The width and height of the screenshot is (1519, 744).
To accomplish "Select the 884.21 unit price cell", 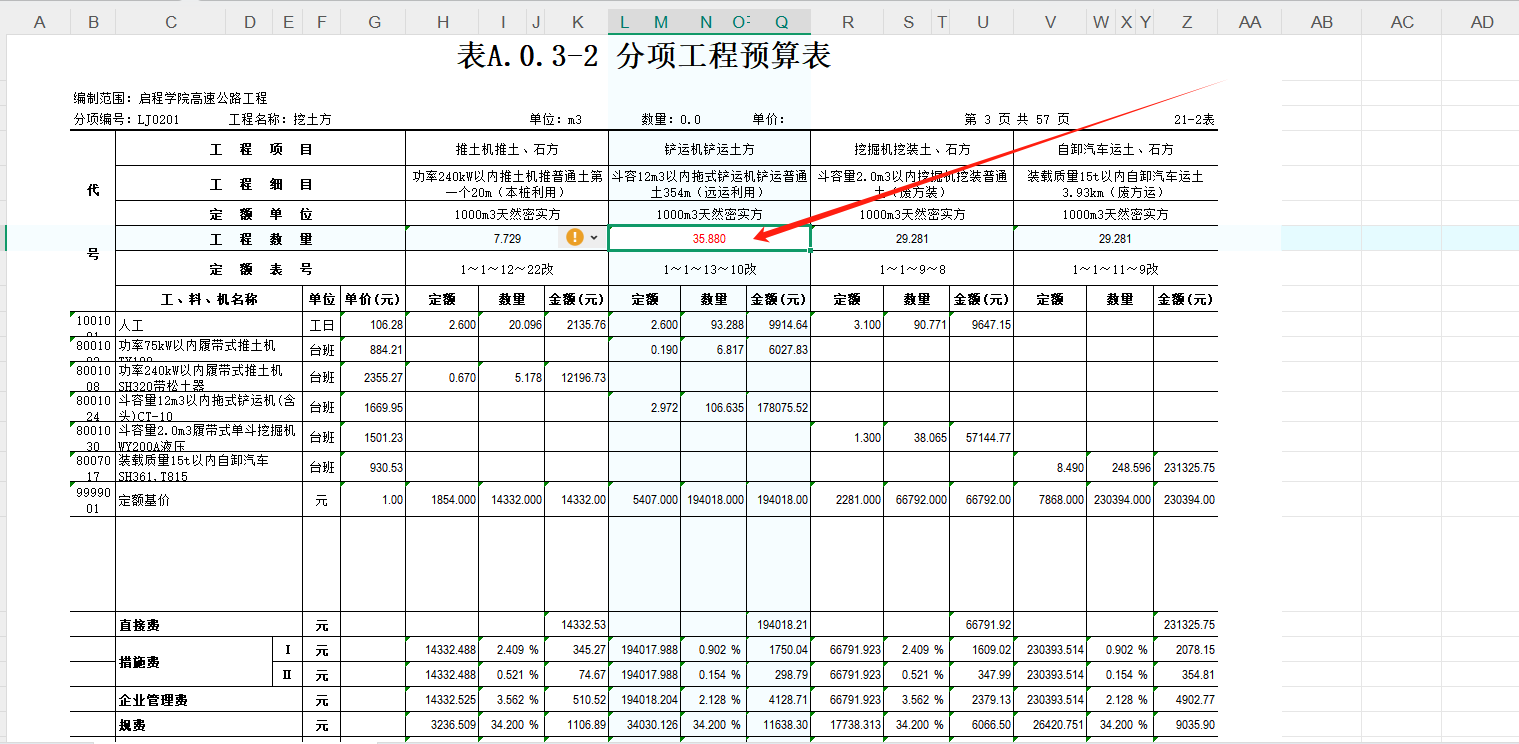I will [373, 350].
